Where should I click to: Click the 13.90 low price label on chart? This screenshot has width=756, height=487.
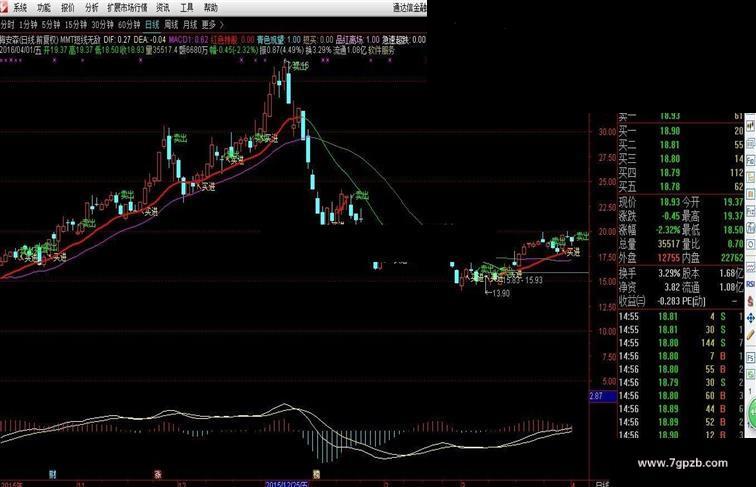click(x=501, y=293)
